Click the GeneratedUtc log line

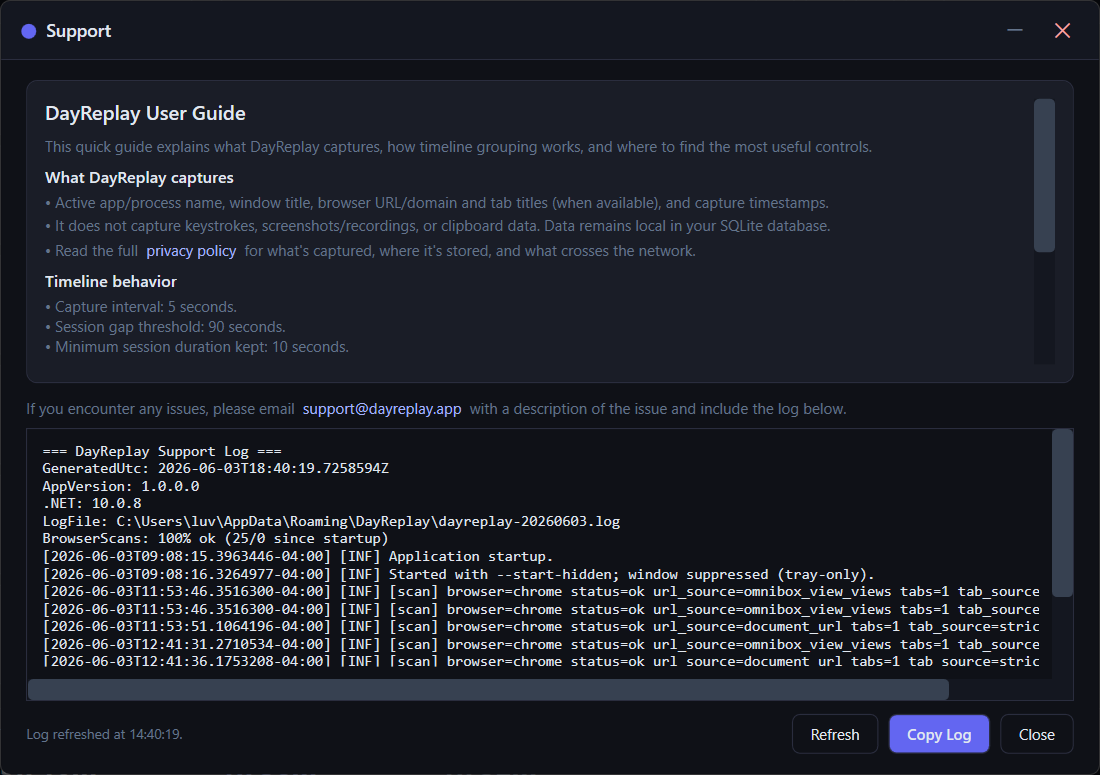(215, 469)
